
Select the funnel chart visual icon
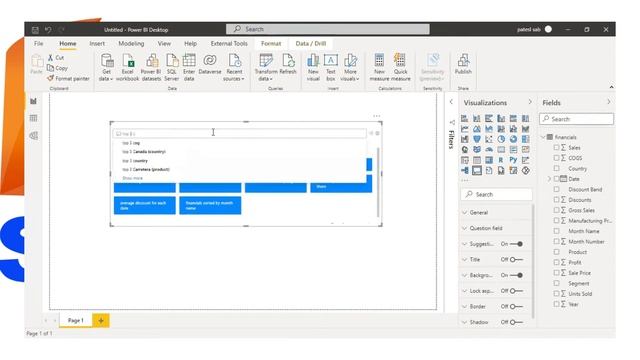[477, 139]
